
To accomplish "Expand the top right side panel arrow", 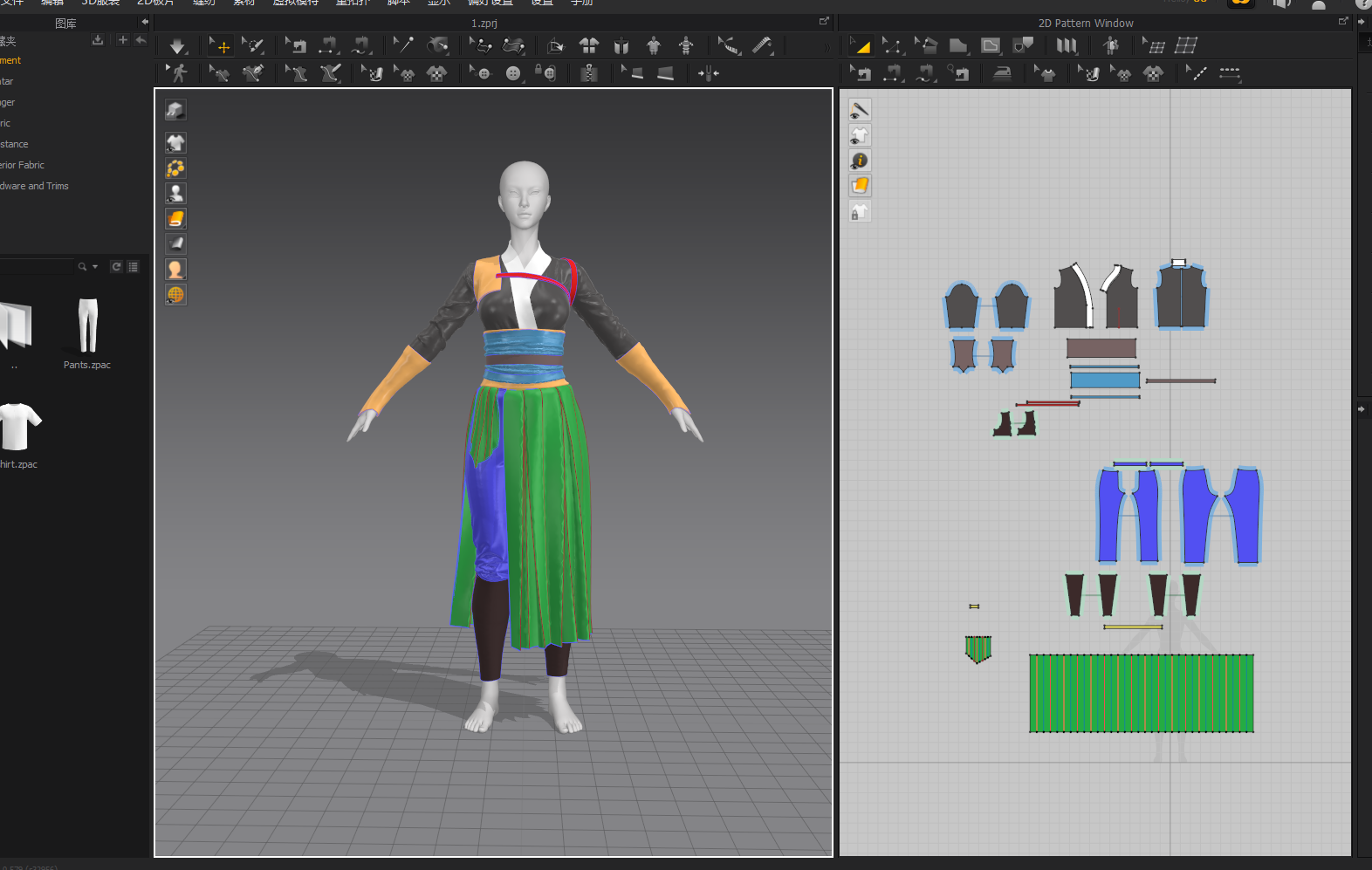I will [x=1362, y=22].
